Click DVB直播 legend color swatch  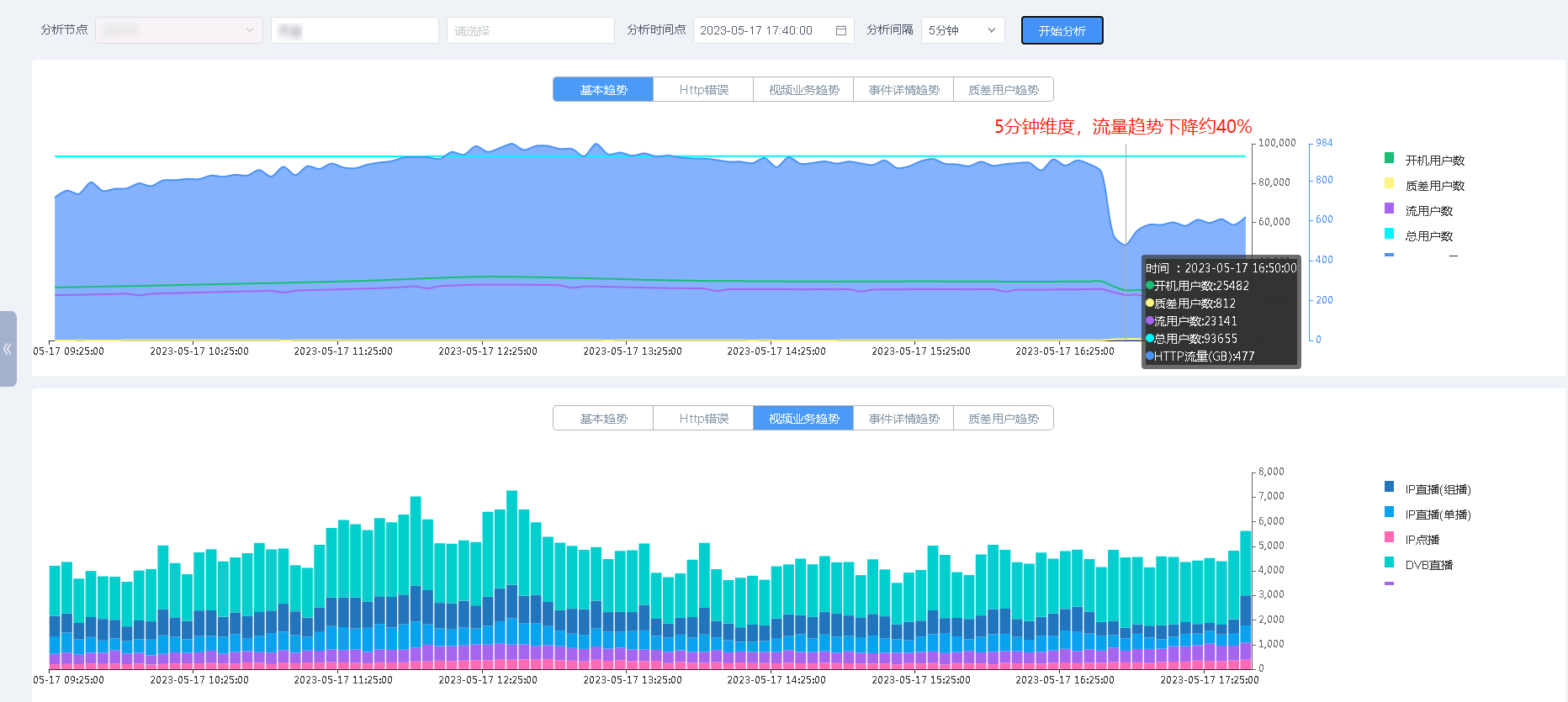click(x=1389, y=562)
